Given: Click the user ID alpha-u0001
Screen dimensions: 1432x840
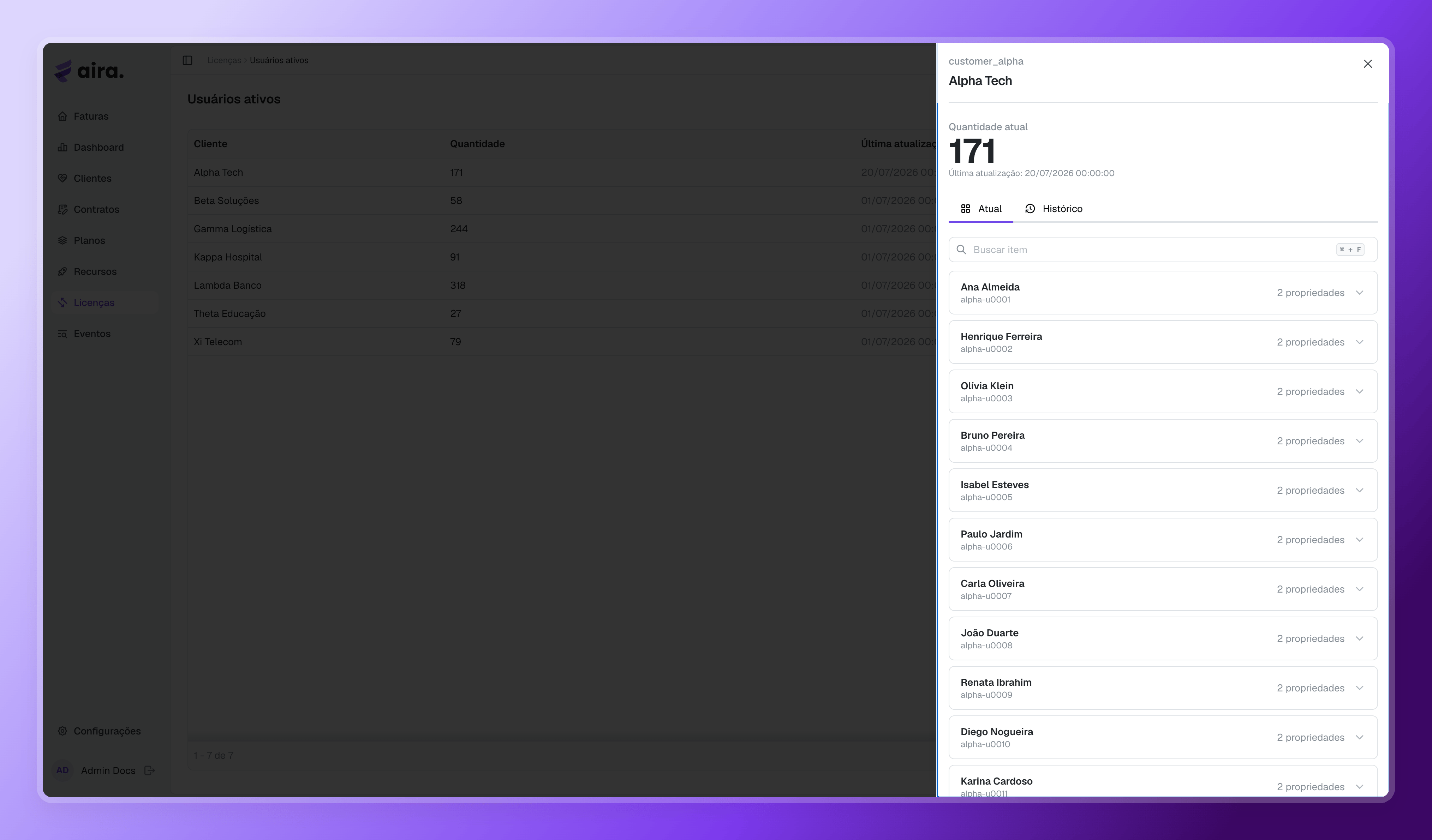Looking at the screenshot, I should coord(985,300).
